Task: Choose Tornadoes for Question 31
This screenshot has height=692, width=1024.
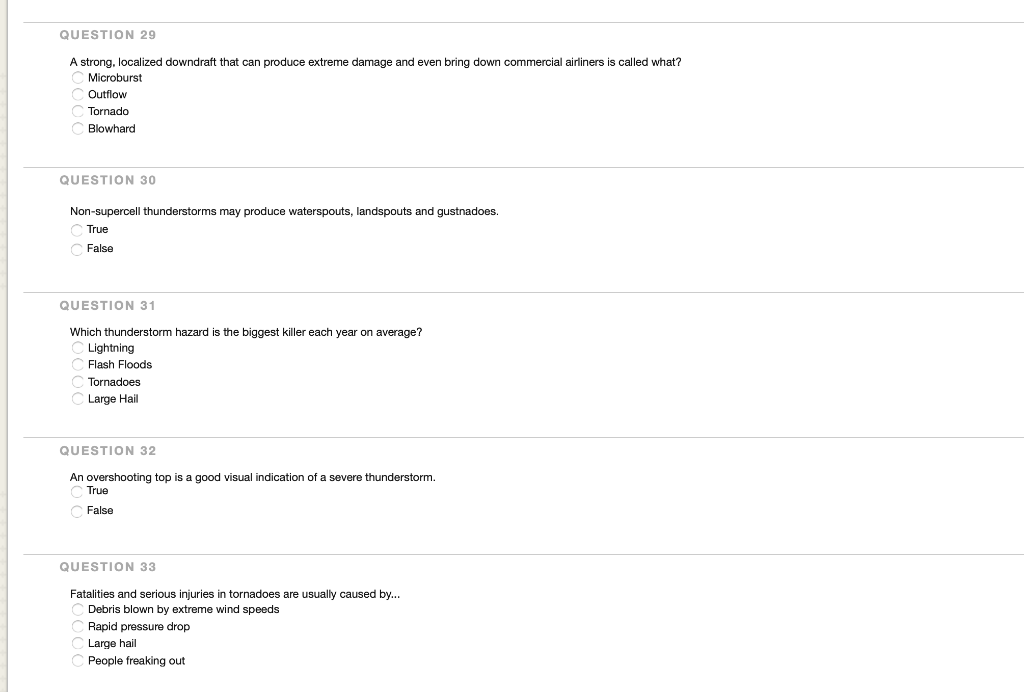Action: tap(78, 381)
